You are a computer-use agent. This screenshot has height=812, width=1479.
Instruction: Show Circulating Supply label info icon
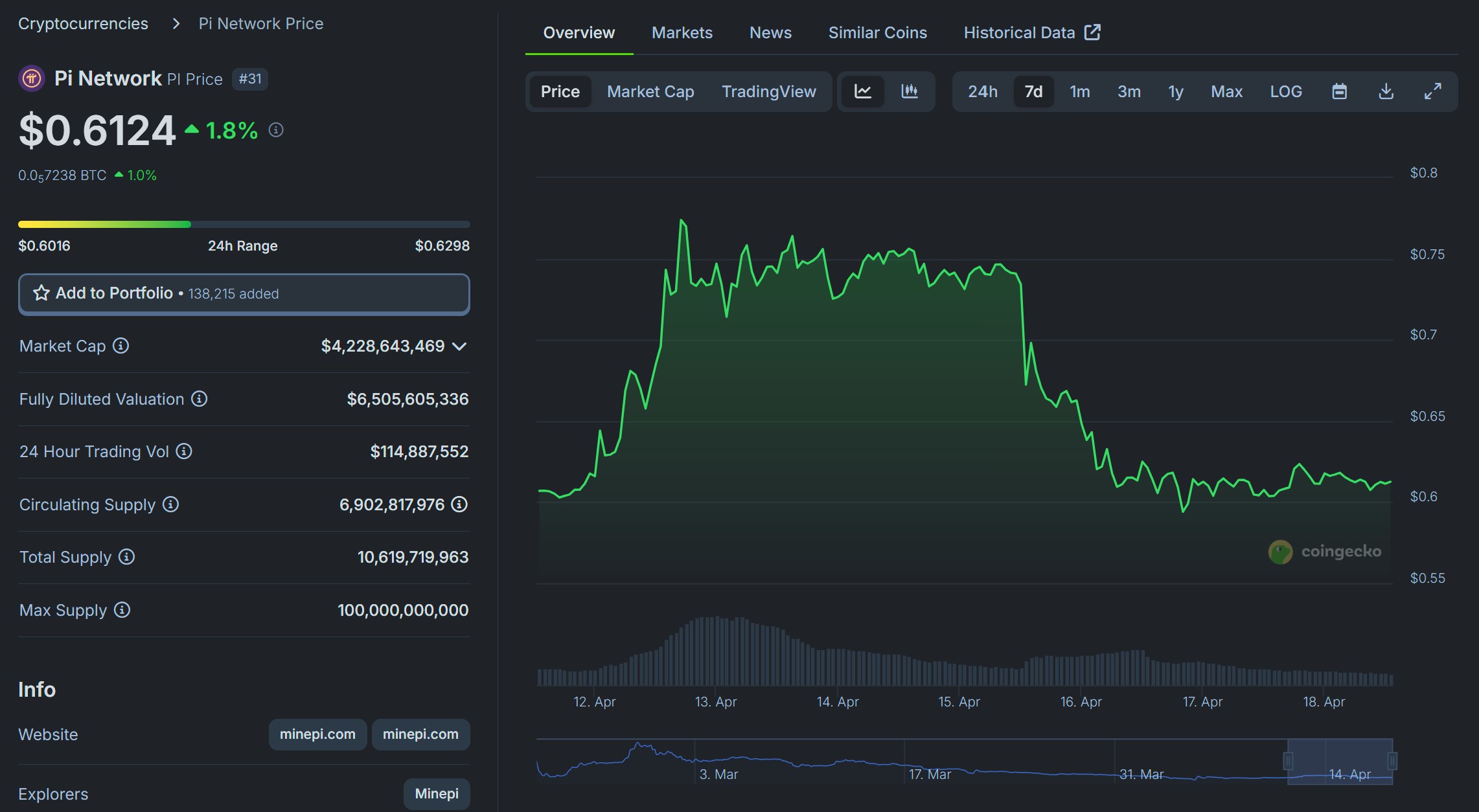170,504
